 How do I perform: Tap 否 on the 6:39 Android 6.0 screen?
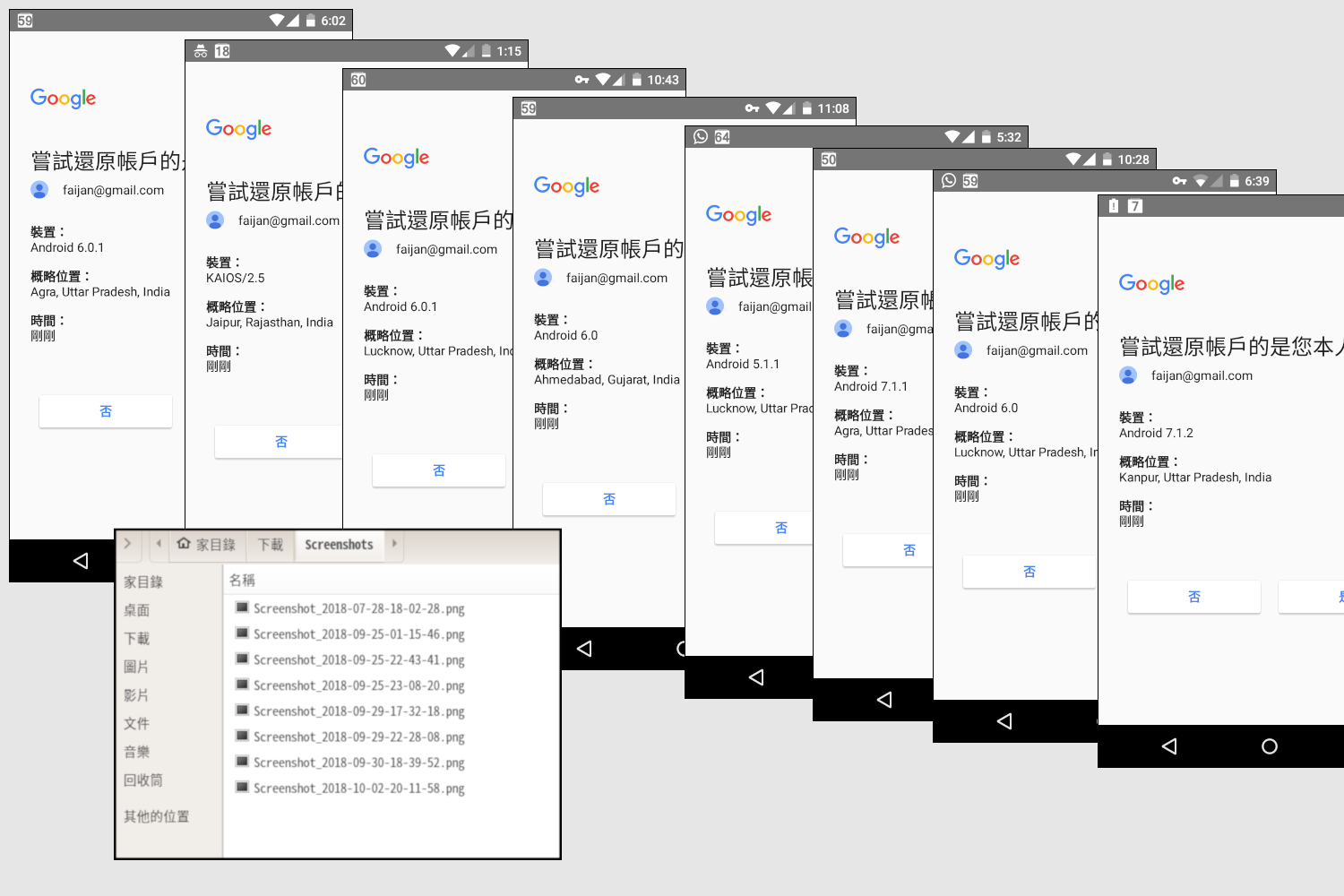click(x=1030, y=572)
